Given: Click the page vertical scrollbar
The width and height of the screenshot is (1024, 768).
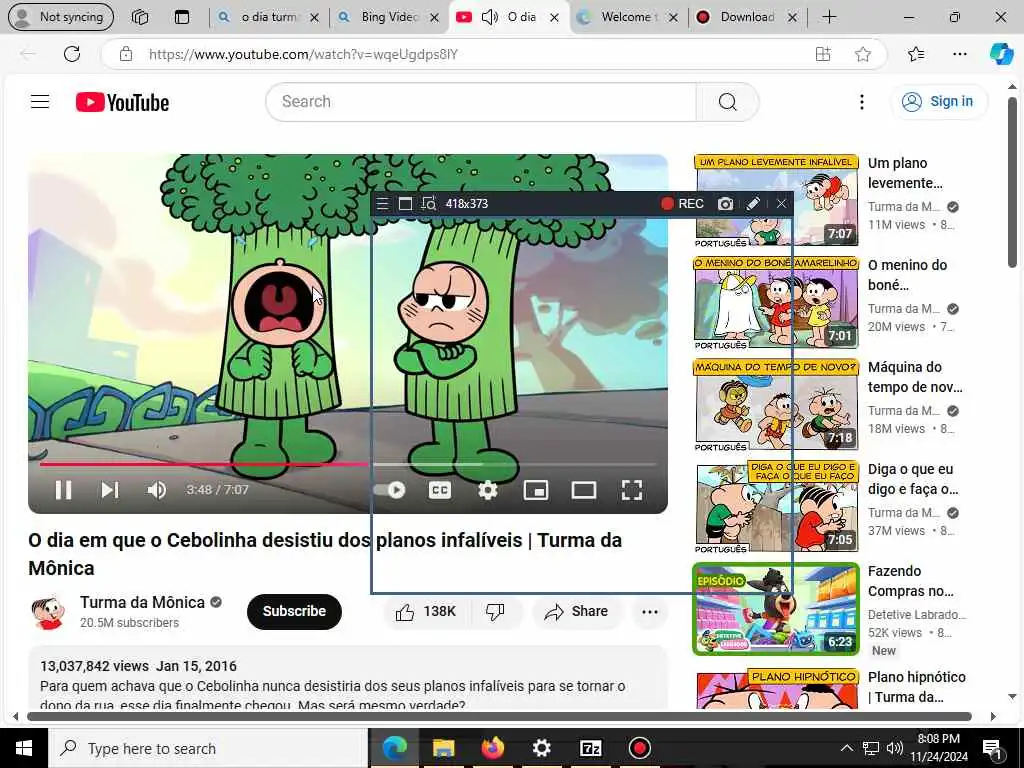Looking at the screenshot, I should [1012, 183].
